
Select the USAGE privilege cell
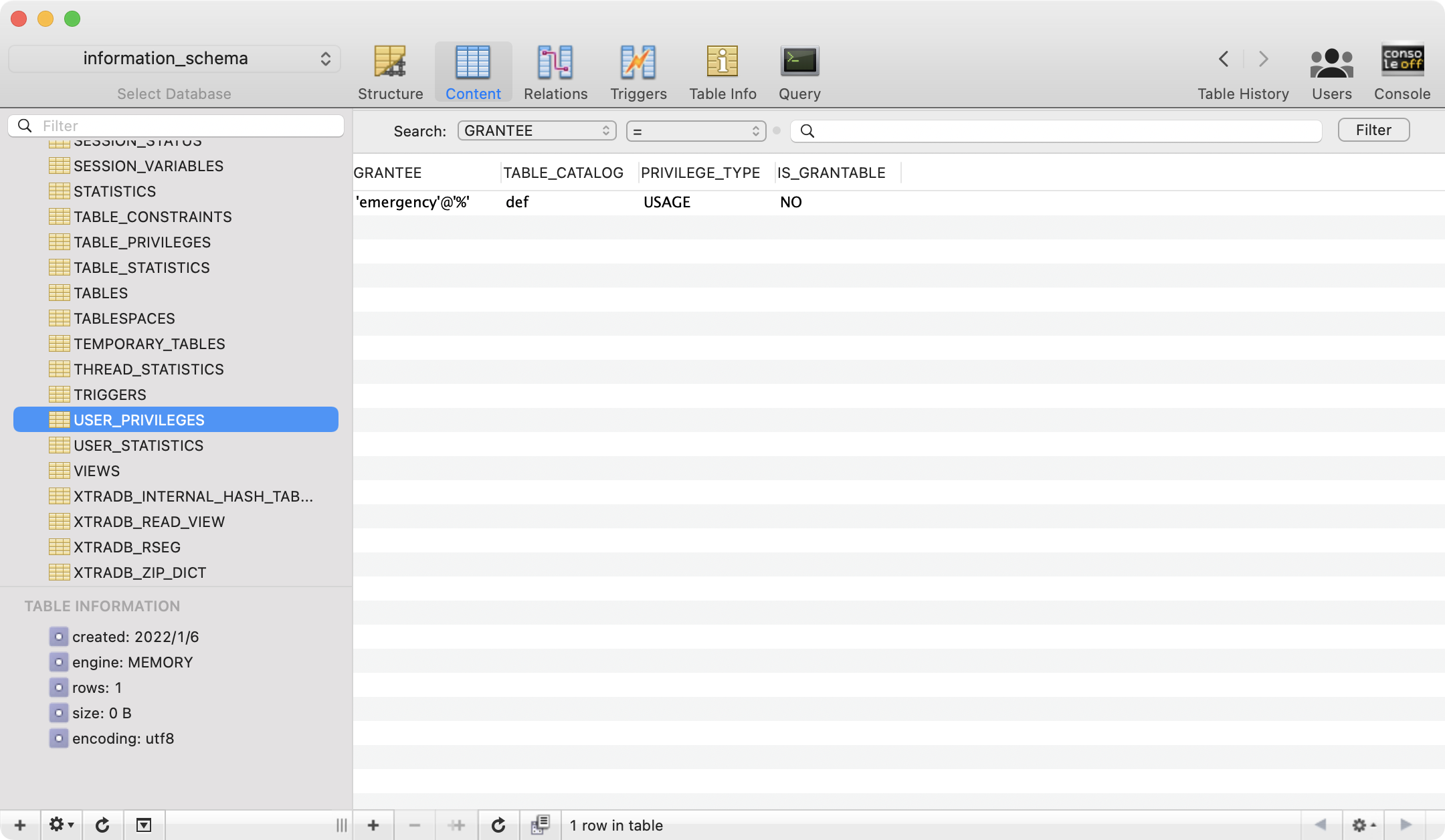[x=706, y=202]
